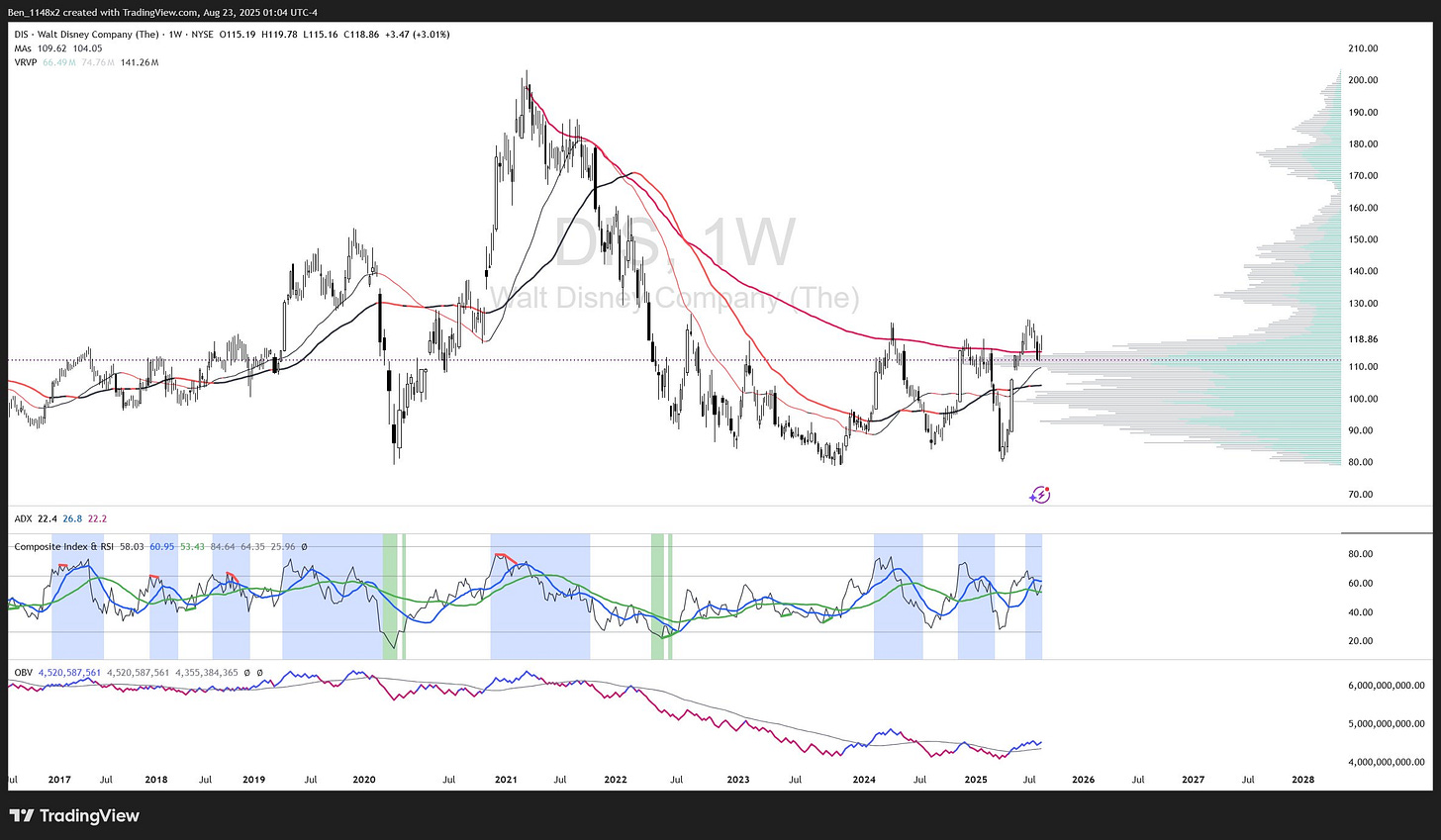Click the 210.00 price axis label
The height and width of the screenshot is (840, 1441).
coord(1364,48)
